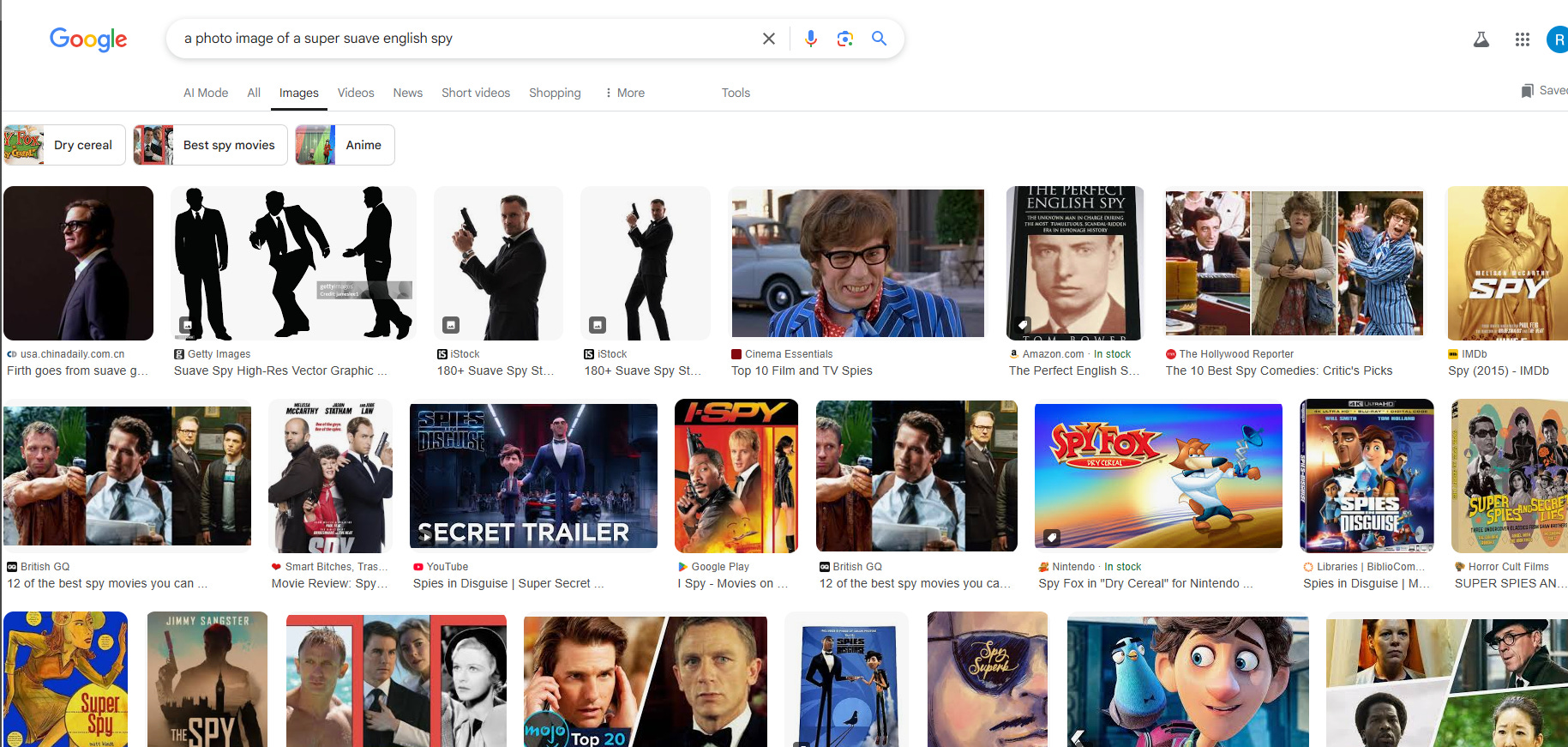Image resolution: width=1568 pixels, height=747 pixels.
Task: Click I Spy - Movies on Google Play link
Action: (732, 583)
